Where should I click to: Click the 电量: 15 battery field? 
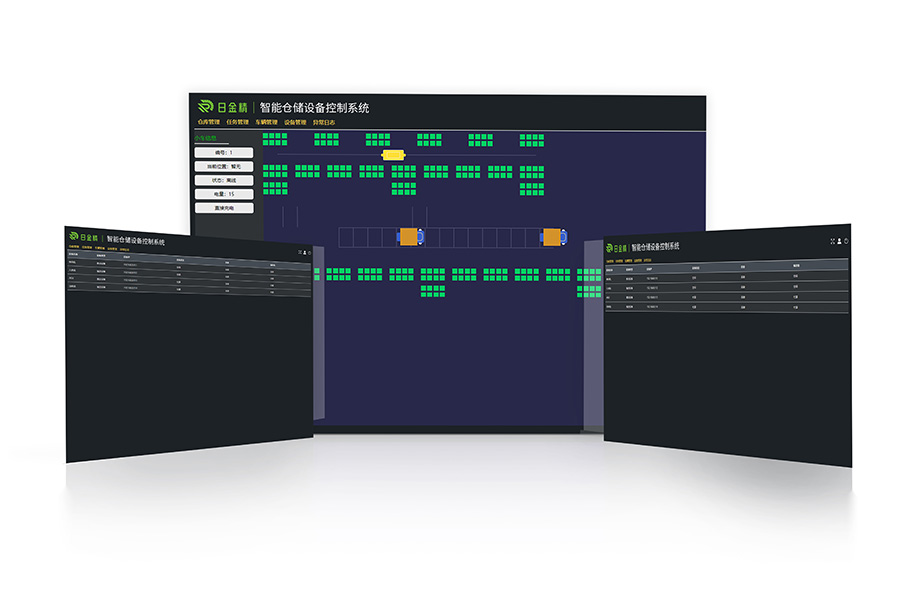pos(224,194)
